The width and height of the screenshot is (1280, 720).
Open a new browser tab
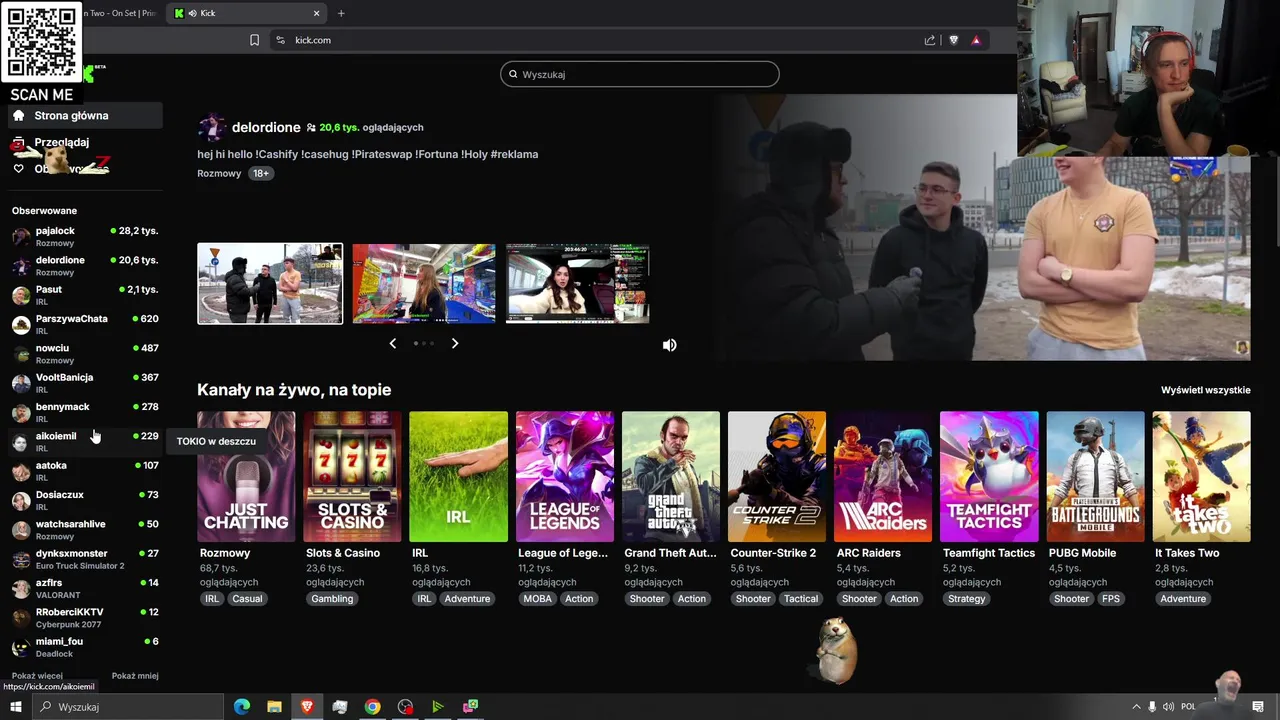pyautogui.click(x=341, y=13)
